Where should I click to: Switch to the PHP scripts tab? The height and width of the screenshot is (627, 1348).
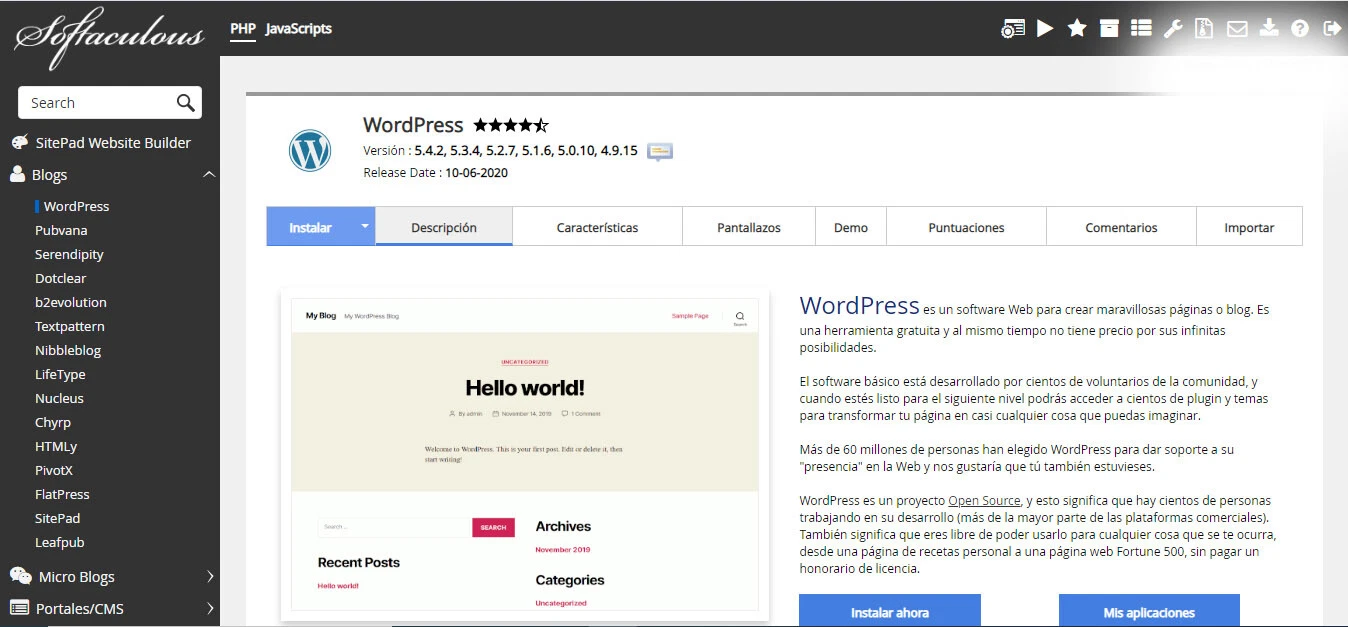pyautogui.click(x=243, y=28)
